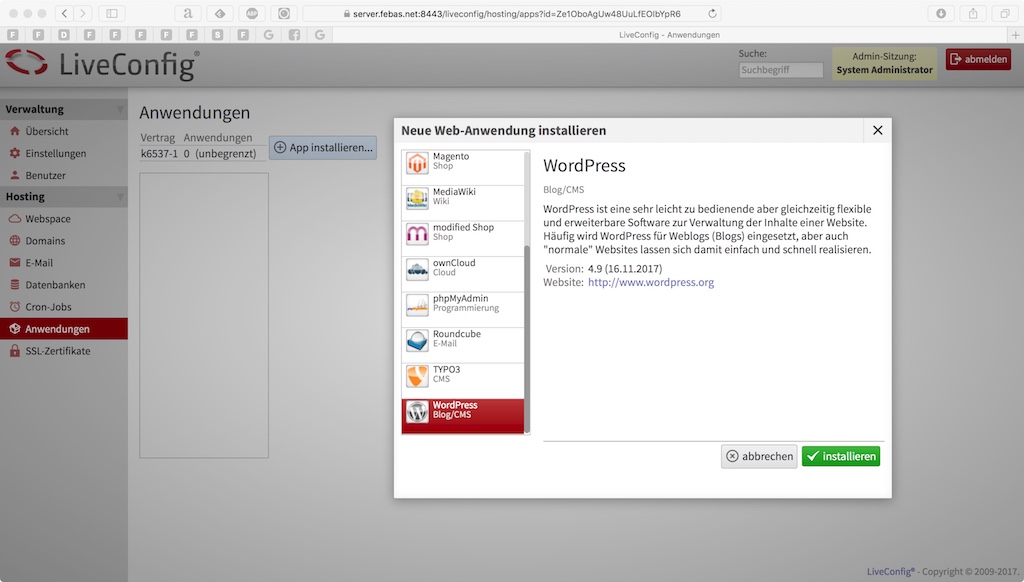This screenshot has width=1024, height=582.
Task: Toggle the browser sidebar button
Action: coord(112,13)
